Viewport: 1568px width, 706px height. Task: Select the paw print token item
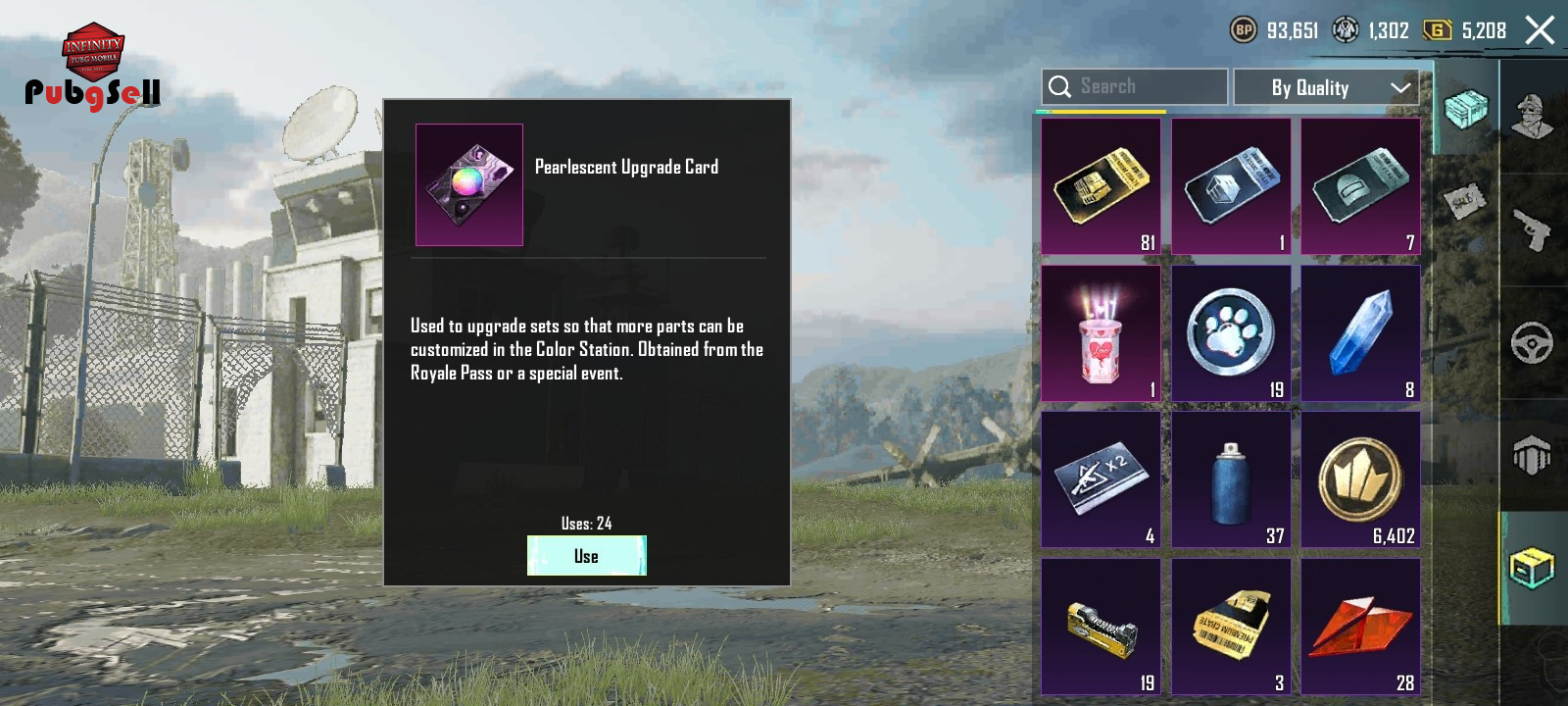coord(1231,333)
